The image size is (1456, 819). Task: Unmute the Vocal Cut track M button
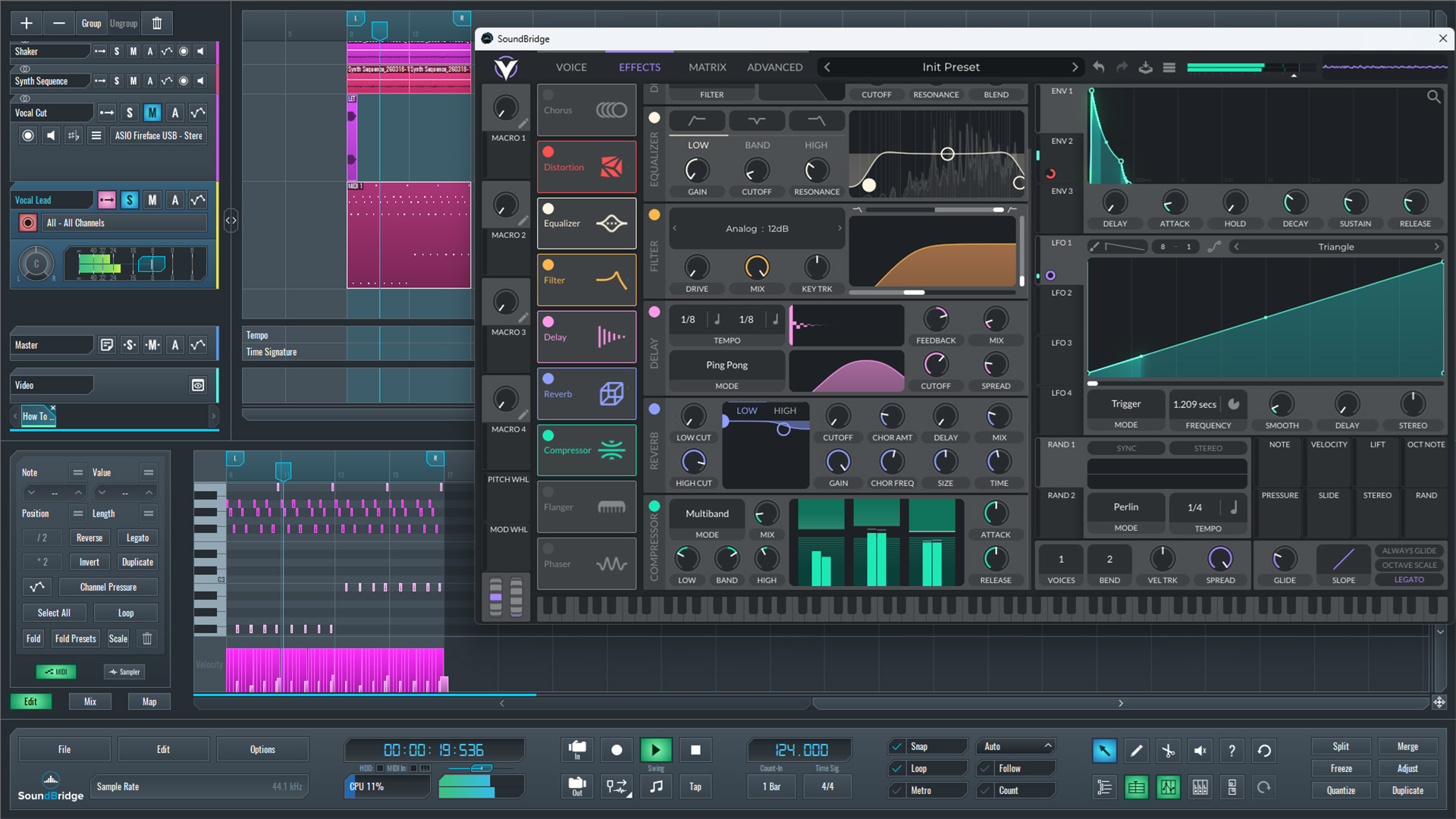coord(152,113)
